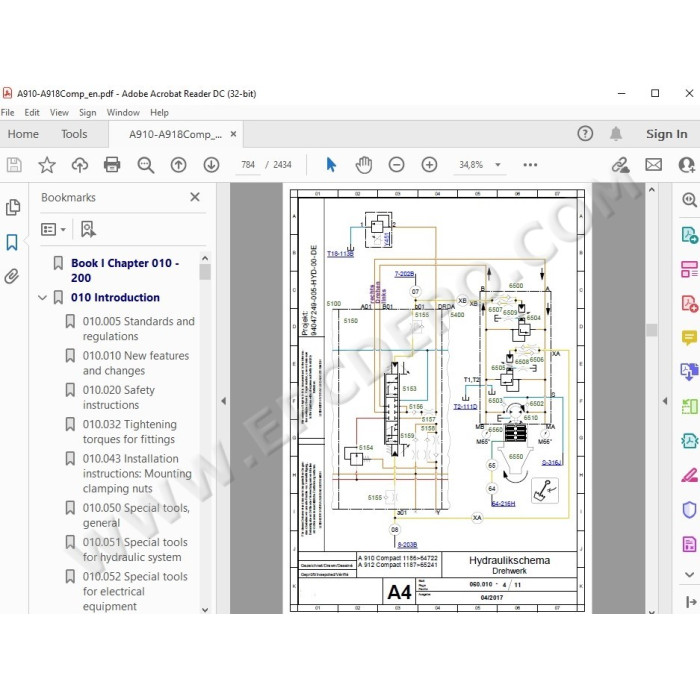The image size is (700, 700).
Task: Open Help question mark icon
Action: (585, 133)
